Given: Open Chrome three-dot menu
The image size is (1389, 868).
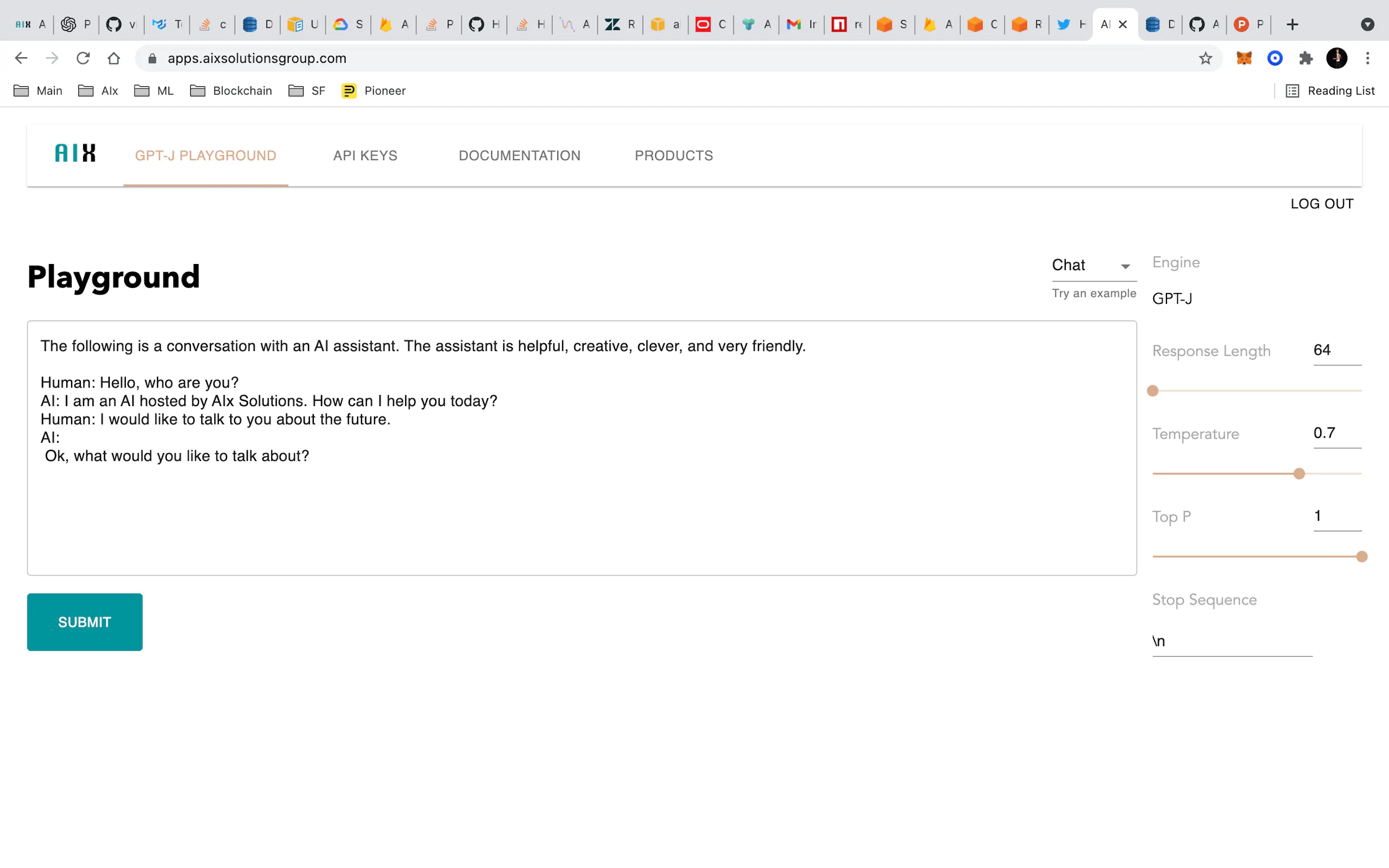Looking at the screenshot, I should click(x=1367, y=58).
